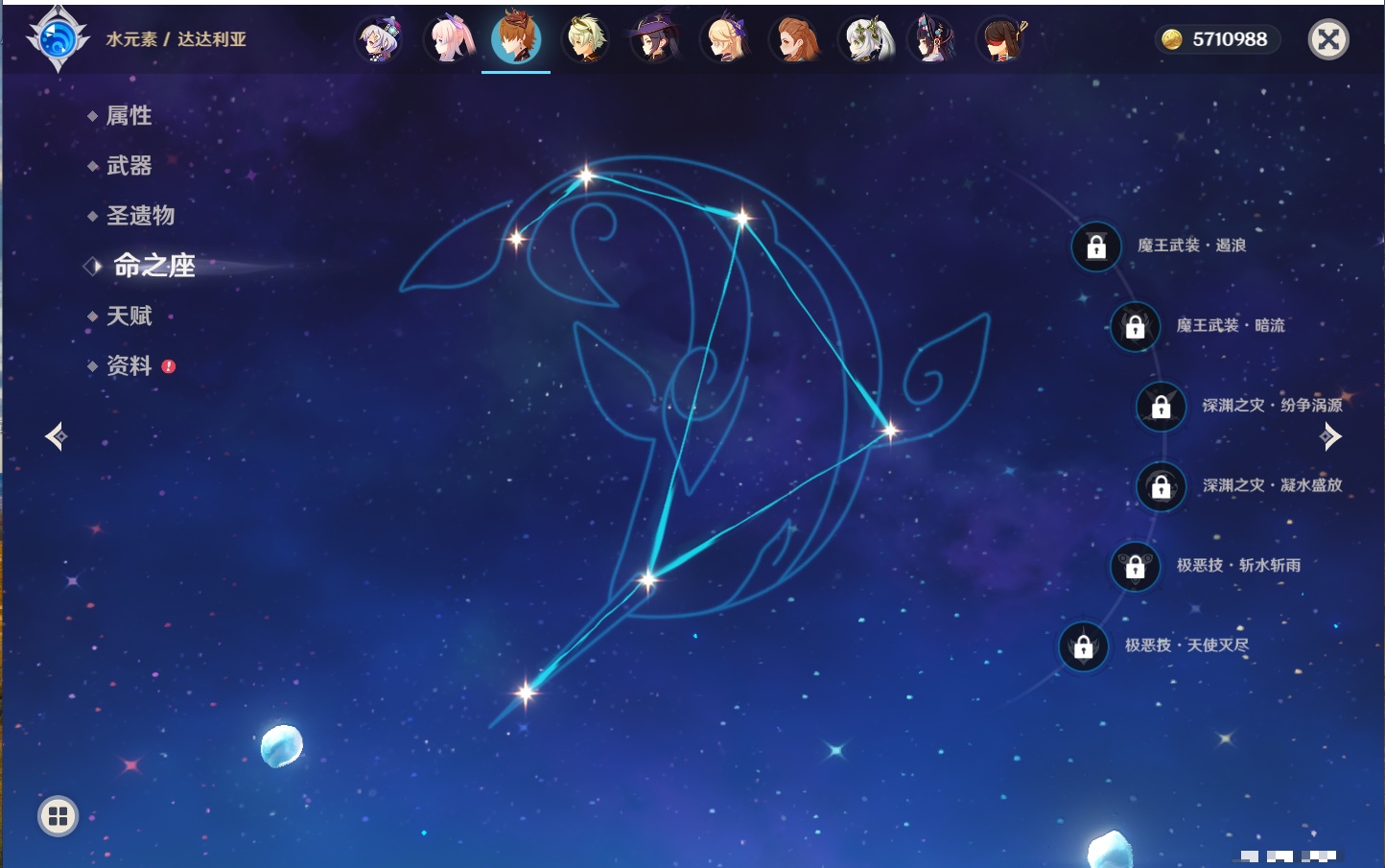Click the Hydro element emblem icon

pyautogui.click(x=58, y=39)
